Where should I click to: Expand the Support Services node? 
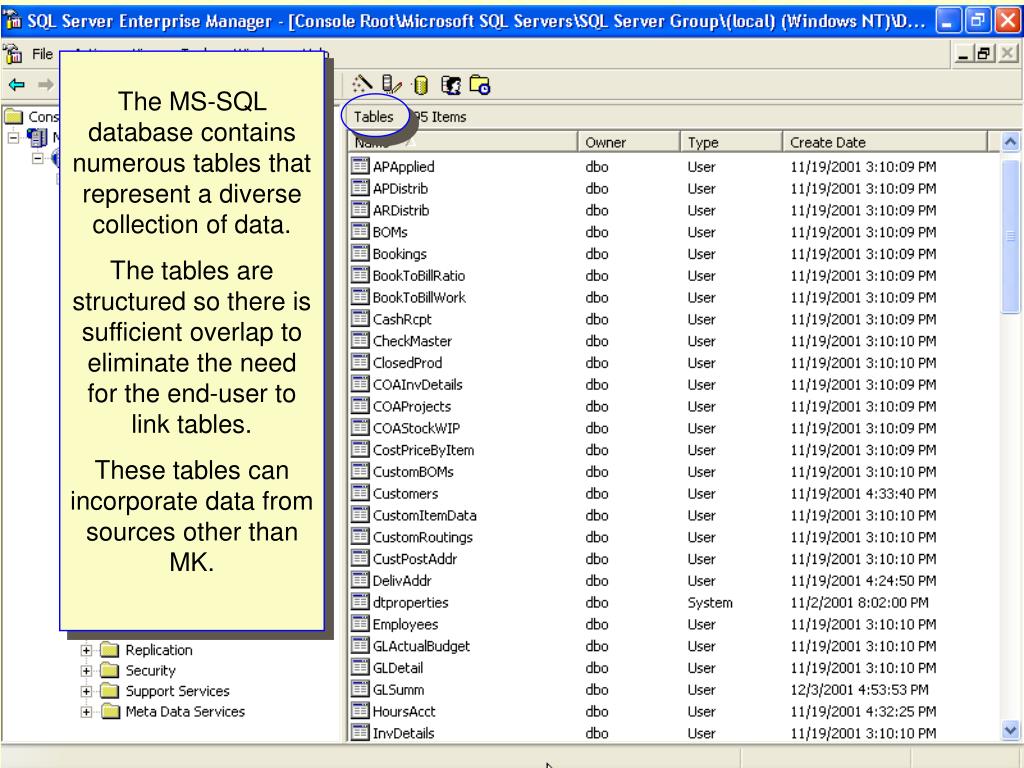86,692
